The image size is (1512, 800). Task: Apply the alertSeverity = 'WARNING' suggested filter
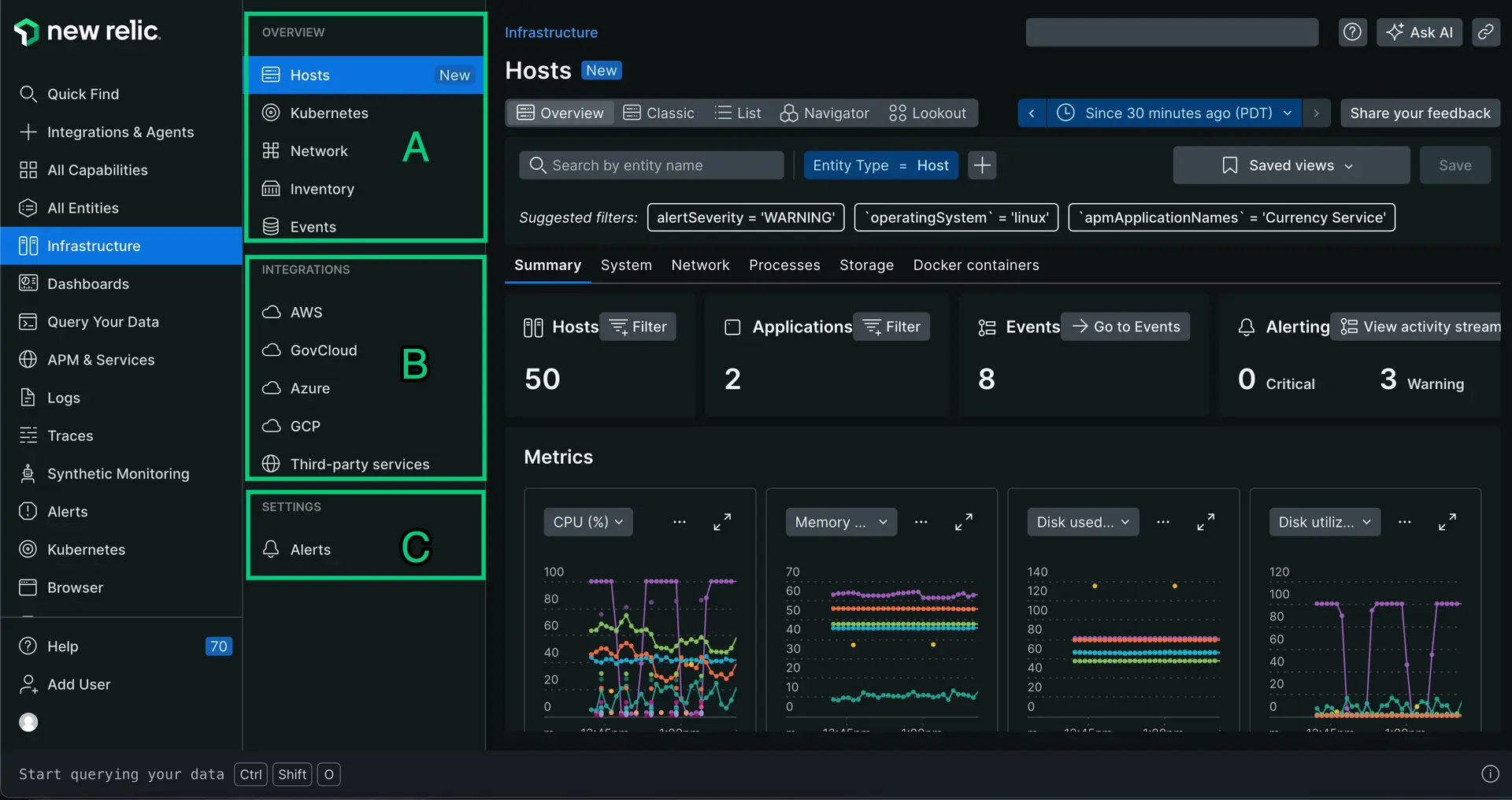coord(745,217)
